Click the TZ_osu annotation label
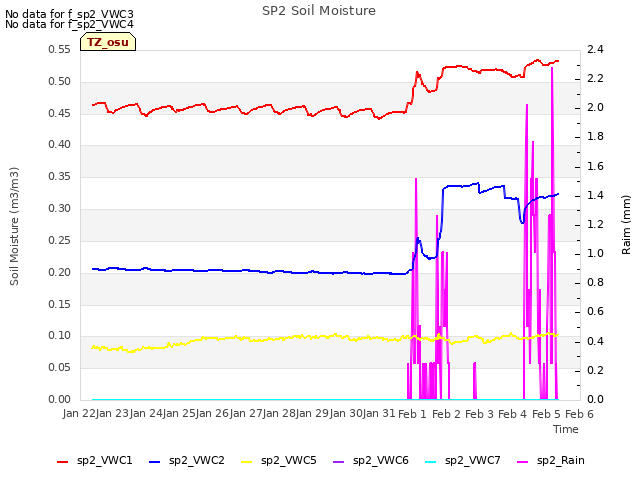The height and width of the screenshot is (480, 640). [108, 42]
